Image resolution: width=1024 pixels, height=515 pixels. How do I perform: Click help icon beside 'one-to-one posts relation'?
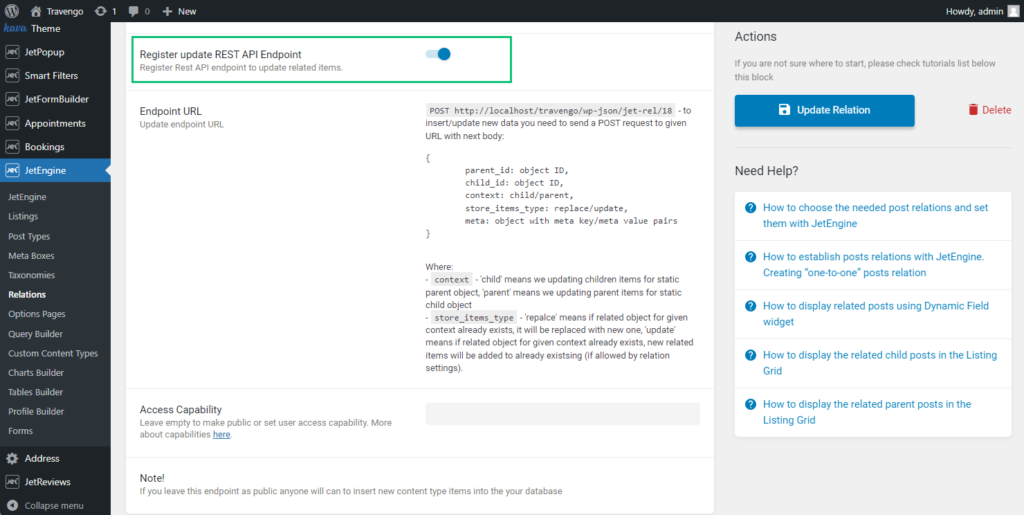point(750,257)
